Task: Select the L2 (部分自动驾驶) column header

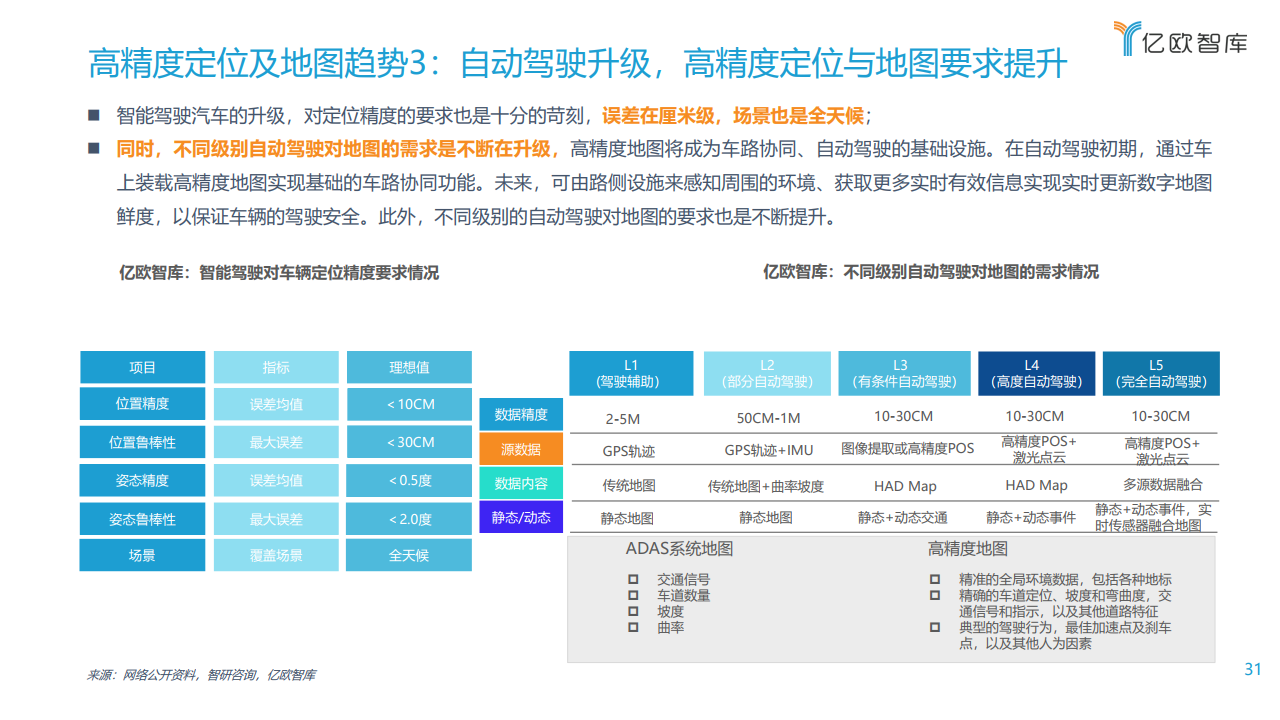Action: tap(766, 373)
